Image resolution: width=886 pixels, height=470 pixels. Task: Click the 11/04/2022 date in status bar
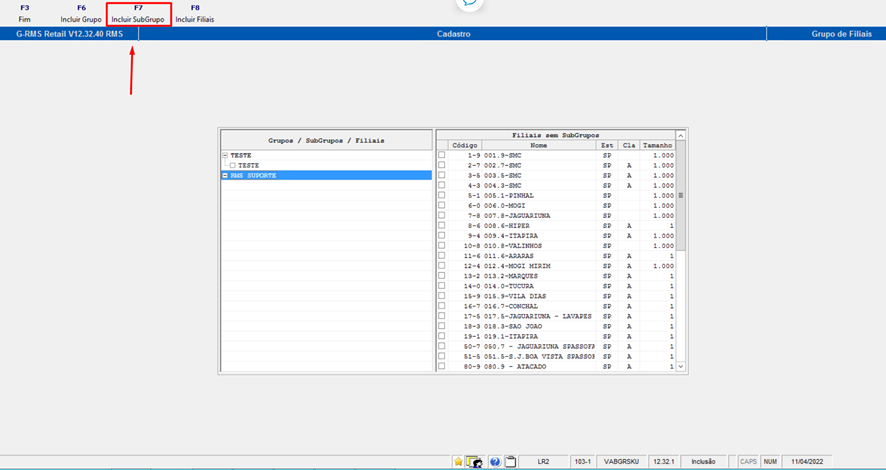[x=807, y=462]
